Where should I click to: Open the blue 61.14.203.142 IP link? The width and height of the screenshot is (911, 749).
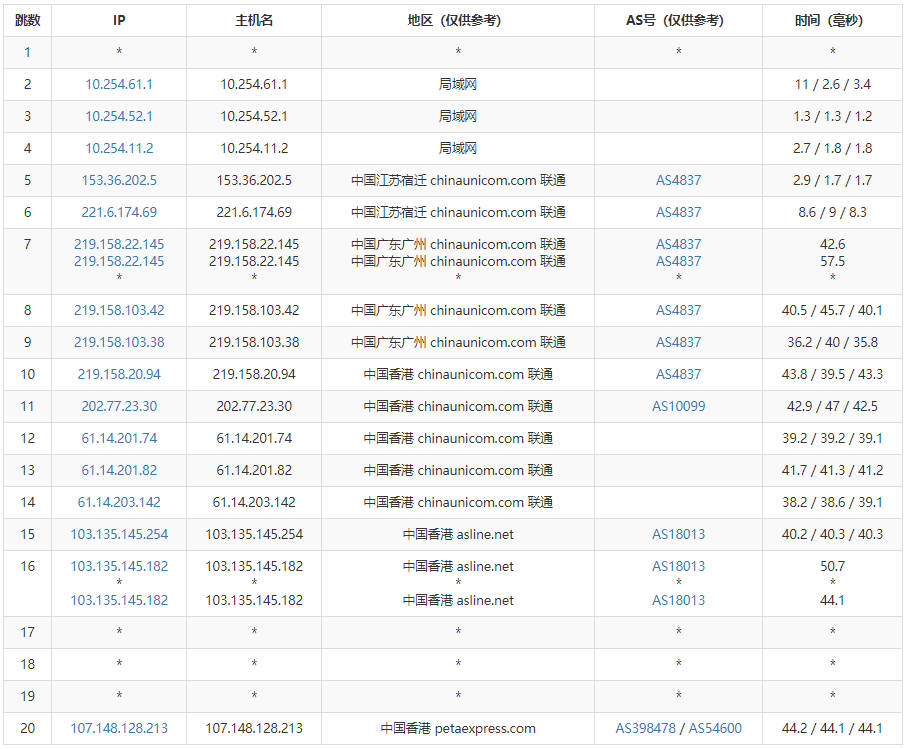point(119,503)
